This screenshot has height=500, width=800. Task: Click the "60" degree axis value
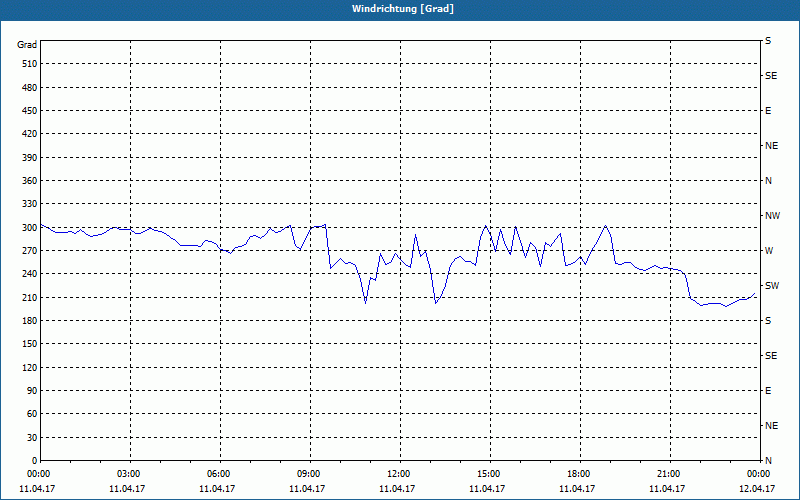click(32, 414)
